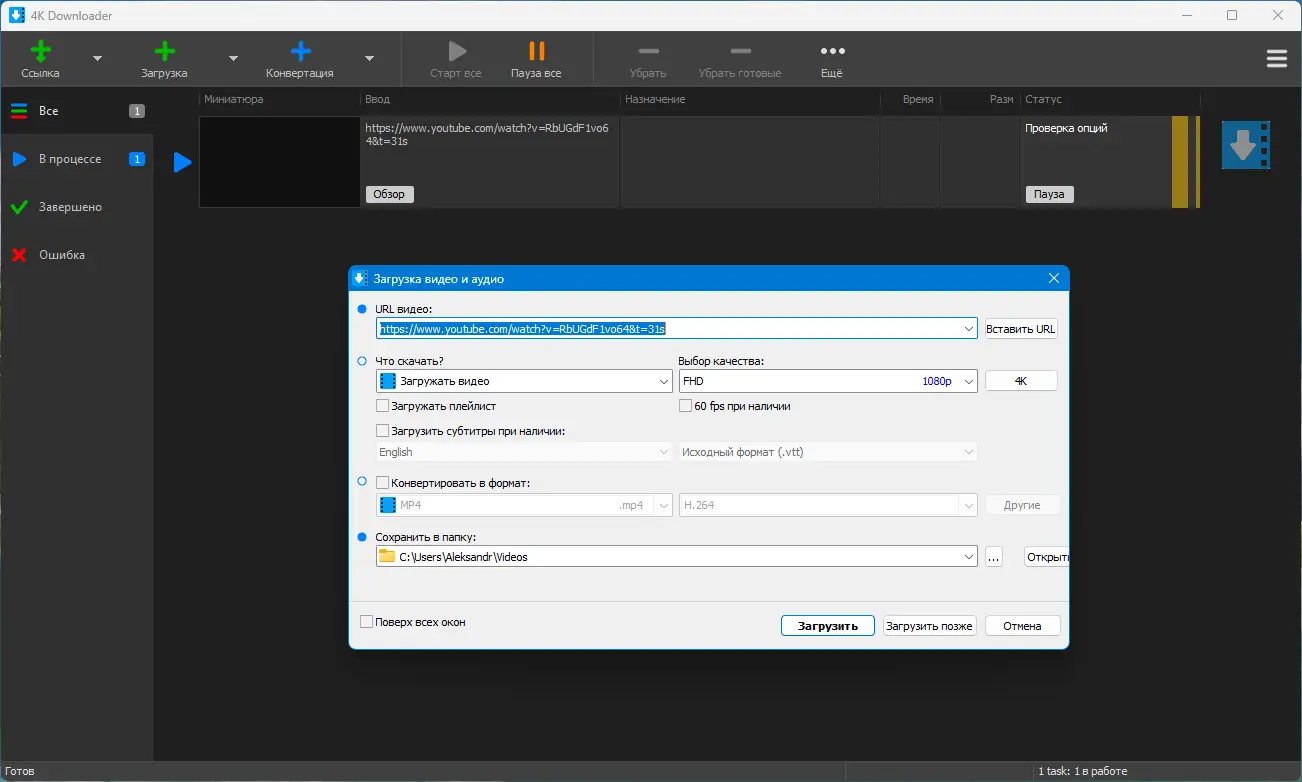Screen dimensions: 1302x782
Task: Click the yellow progress bar in Статус column
Action: click(x=1180, y=162)
